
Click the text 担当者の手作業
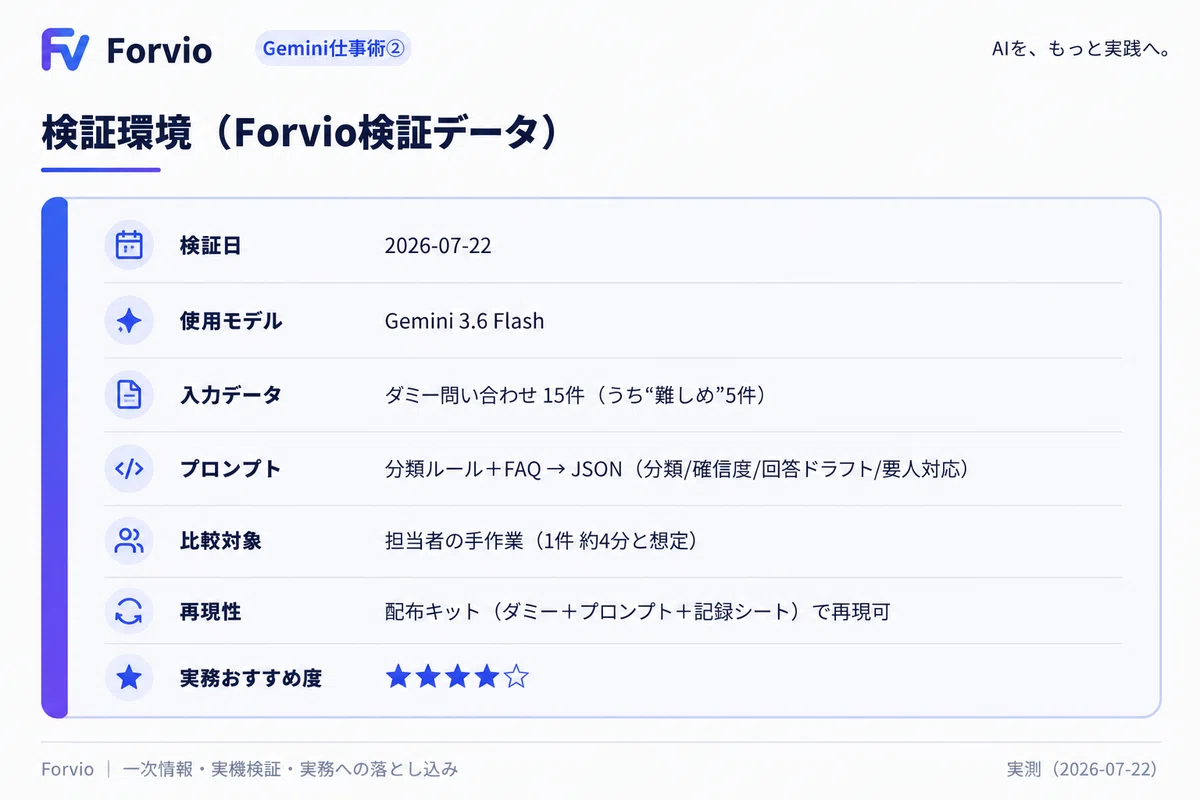coord(456,541)
